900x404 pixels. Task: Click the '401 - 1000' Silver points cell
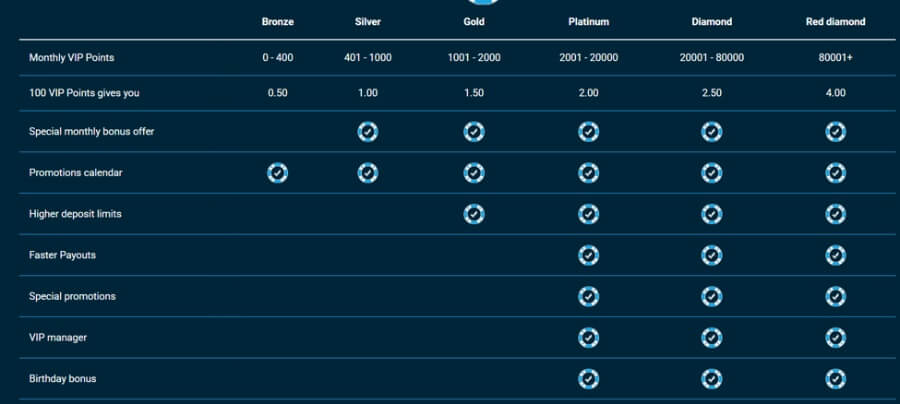[x=368, y=58]
